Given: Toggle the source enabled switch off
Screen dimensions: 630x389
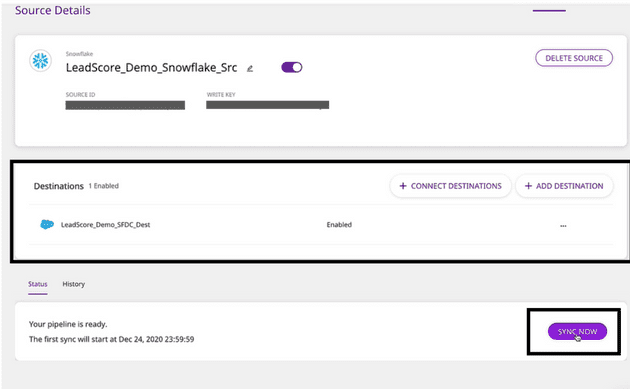Looking at the screenshot, I should [x=292, y=67].
